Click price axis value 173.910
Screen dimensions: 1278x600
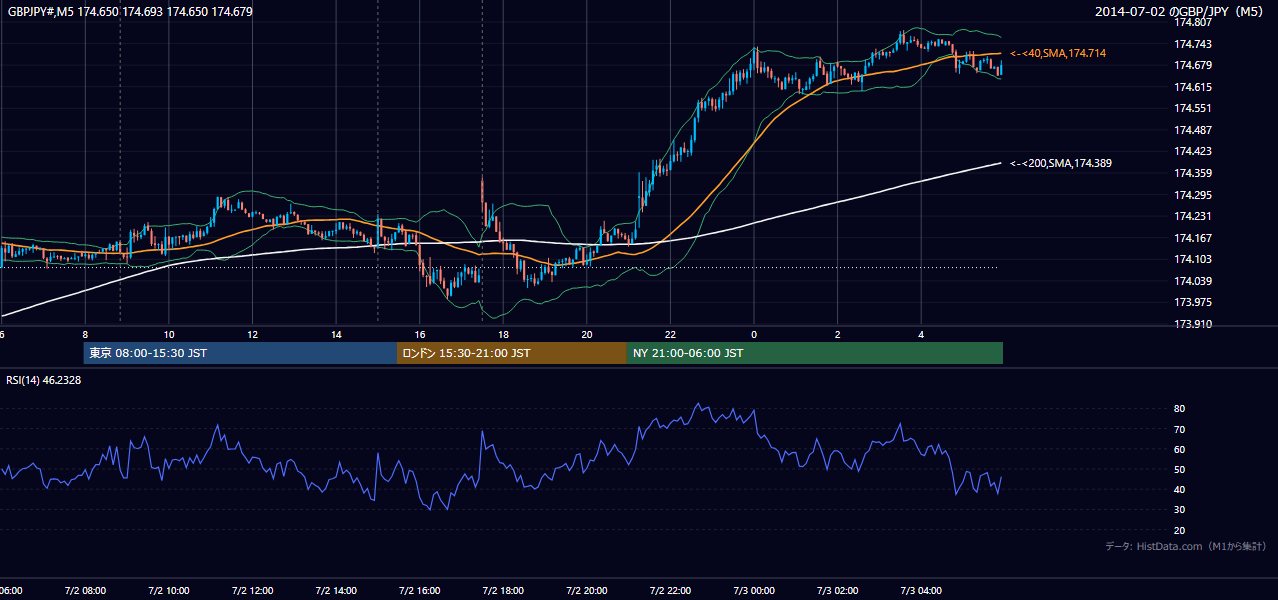[1192, 324]
